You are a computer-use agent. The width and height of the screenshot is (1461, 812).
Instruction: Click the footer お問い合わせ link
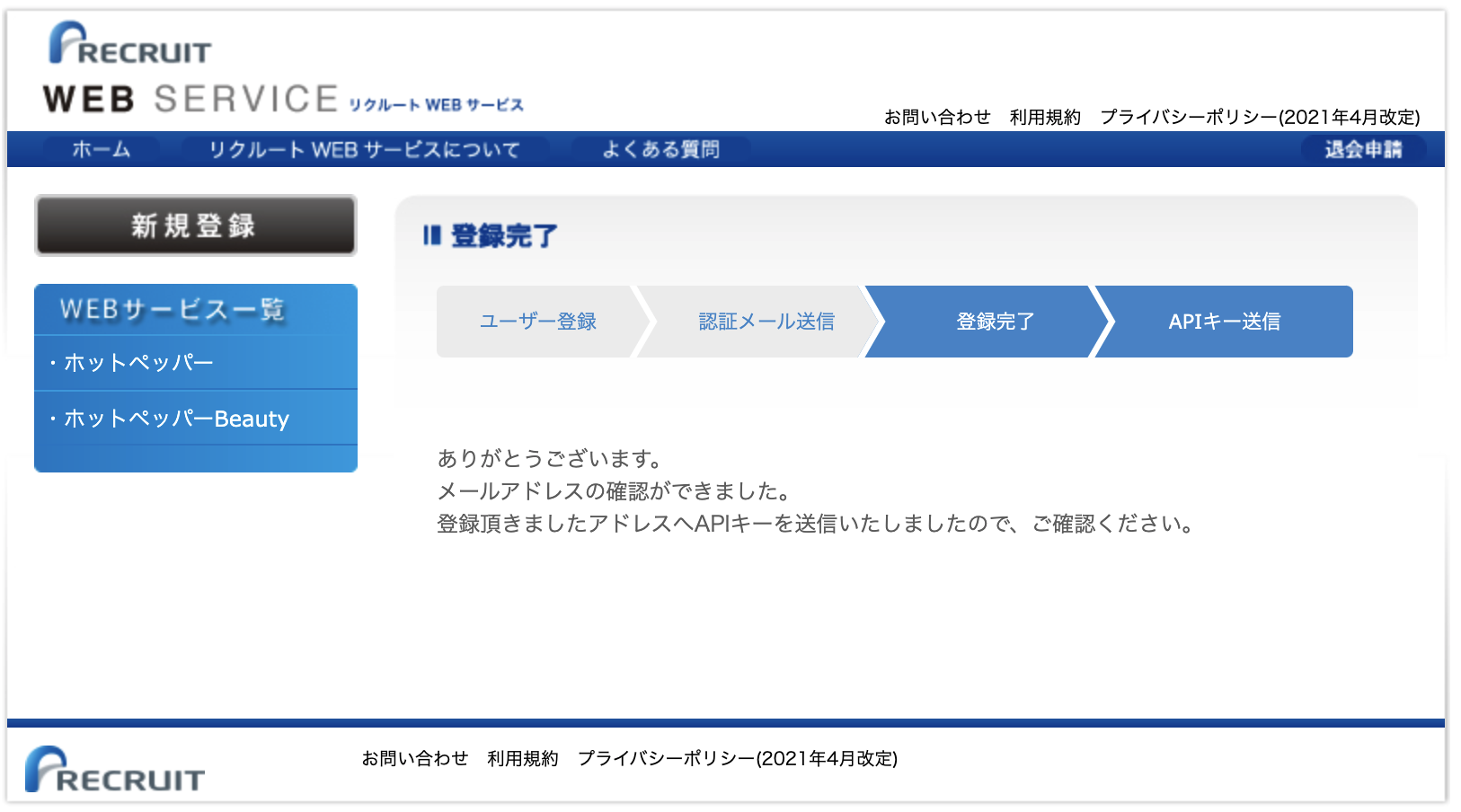[415, 758]
